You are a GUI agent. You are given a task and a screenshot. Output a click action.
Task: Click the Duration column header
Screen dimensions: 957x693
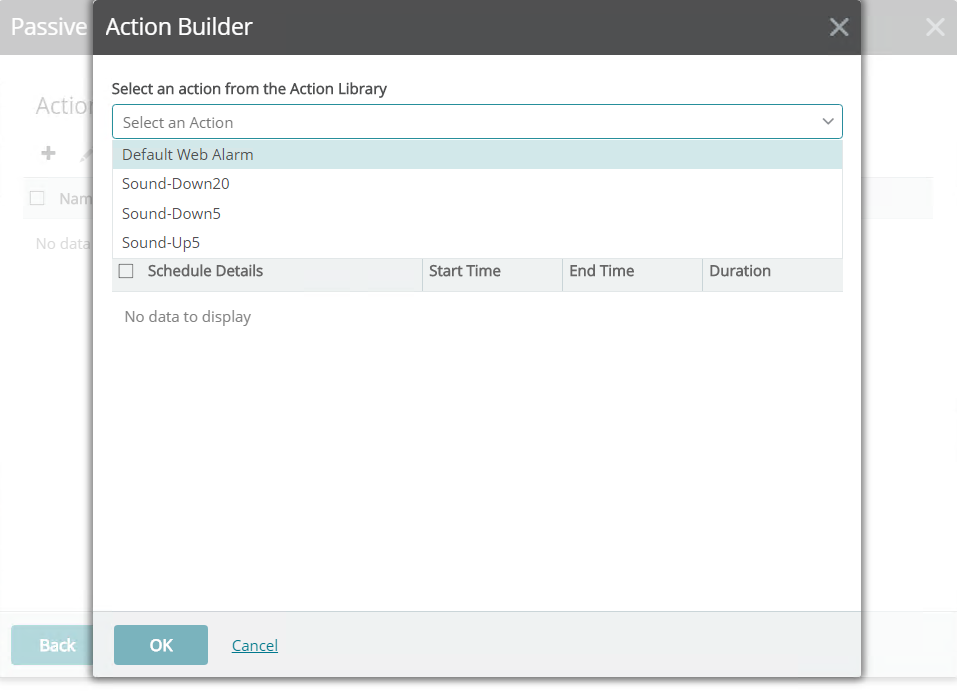click(x=739, y=270)
